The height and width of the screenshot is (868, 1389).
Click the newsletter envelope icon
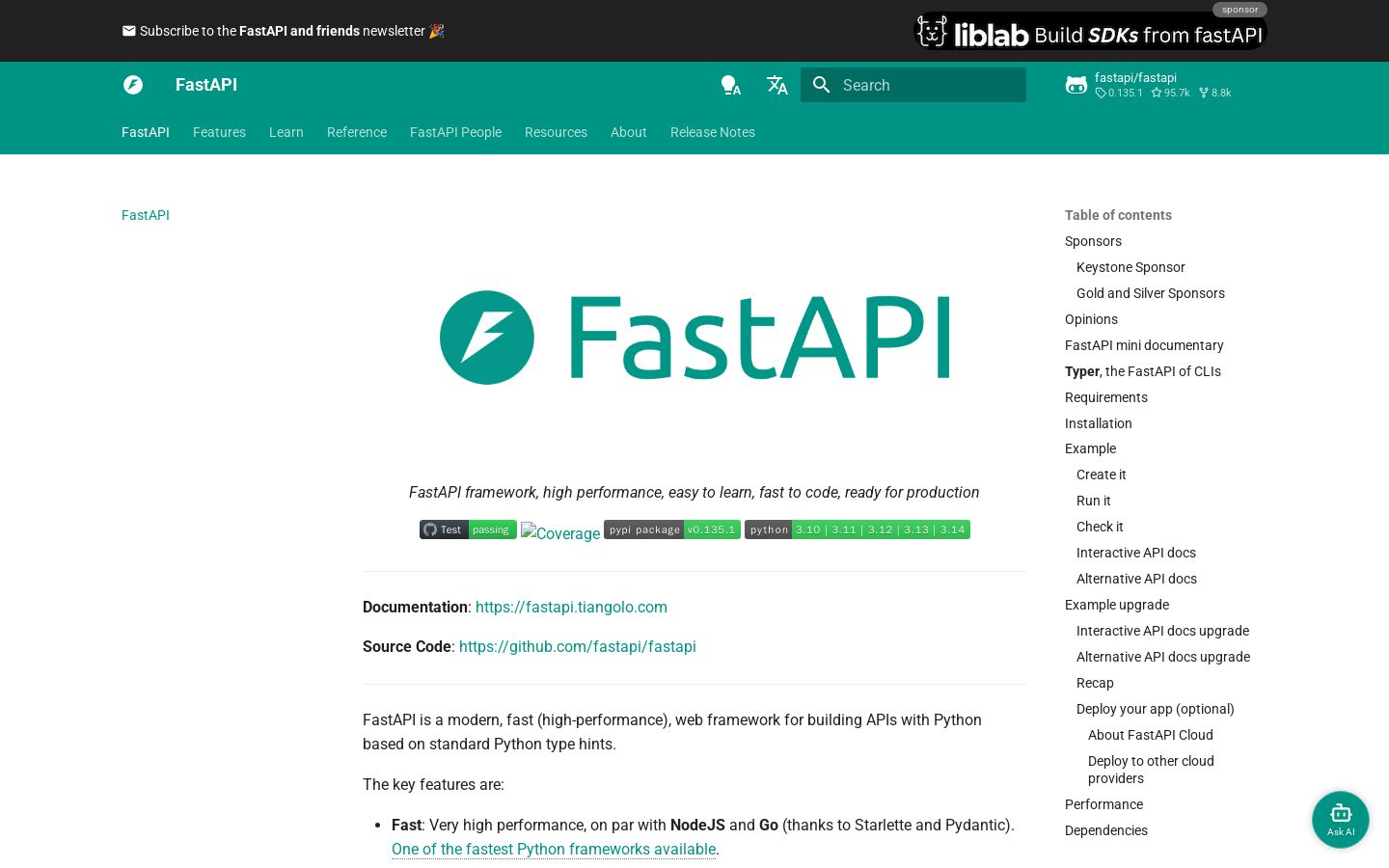click(x=129, y=31)
